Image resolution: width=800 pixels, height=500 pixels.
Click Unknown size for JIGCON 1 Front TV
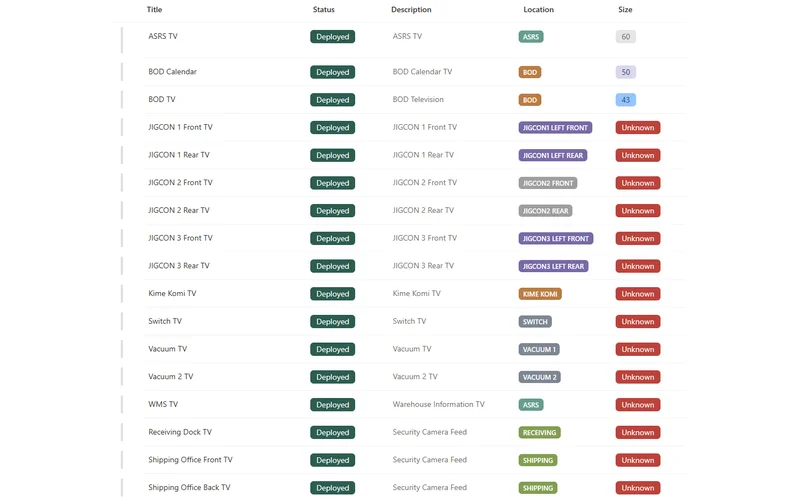(638, 128)
